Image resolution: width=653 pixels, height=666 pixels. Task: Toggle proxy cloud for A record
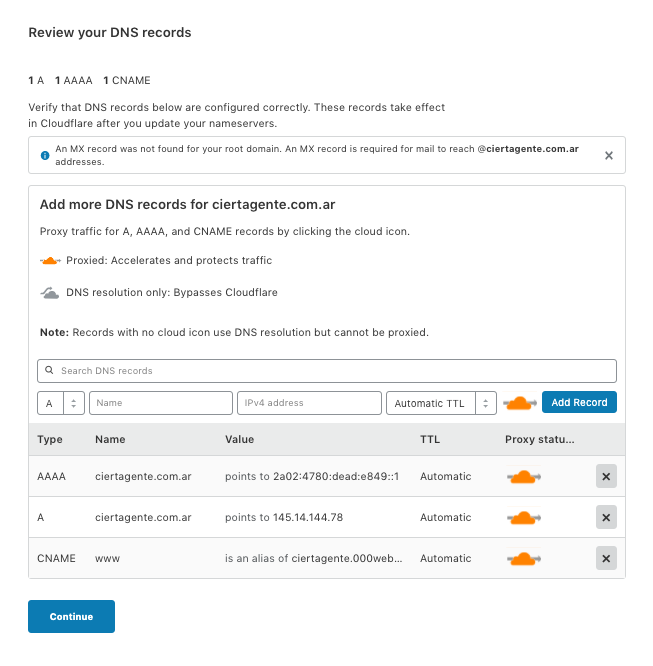(524, 517)
